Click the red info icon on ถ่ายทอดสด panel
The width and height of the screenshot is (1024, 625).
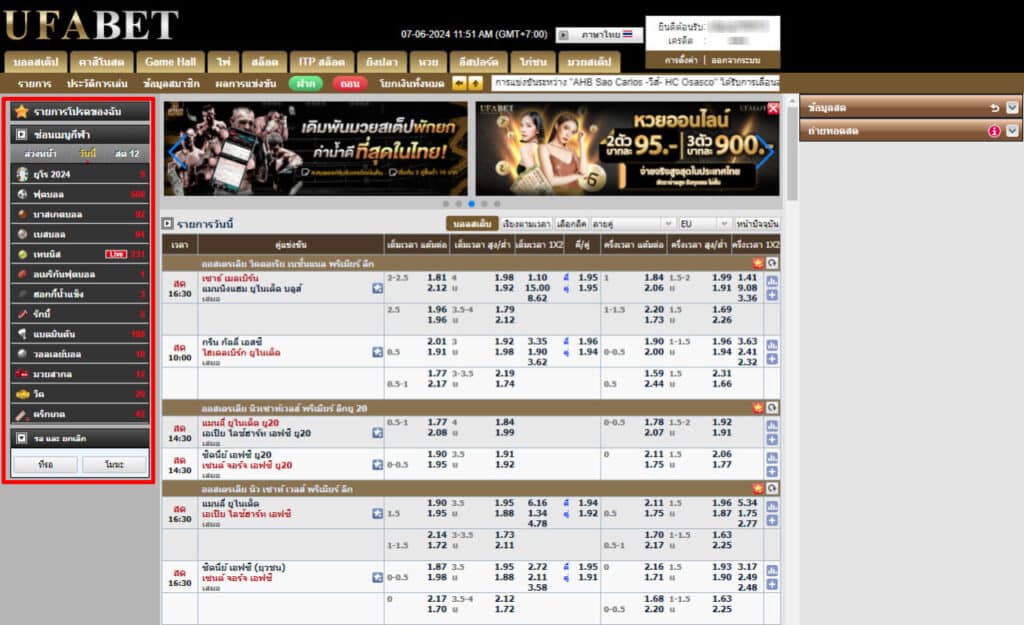coord(995,131)
